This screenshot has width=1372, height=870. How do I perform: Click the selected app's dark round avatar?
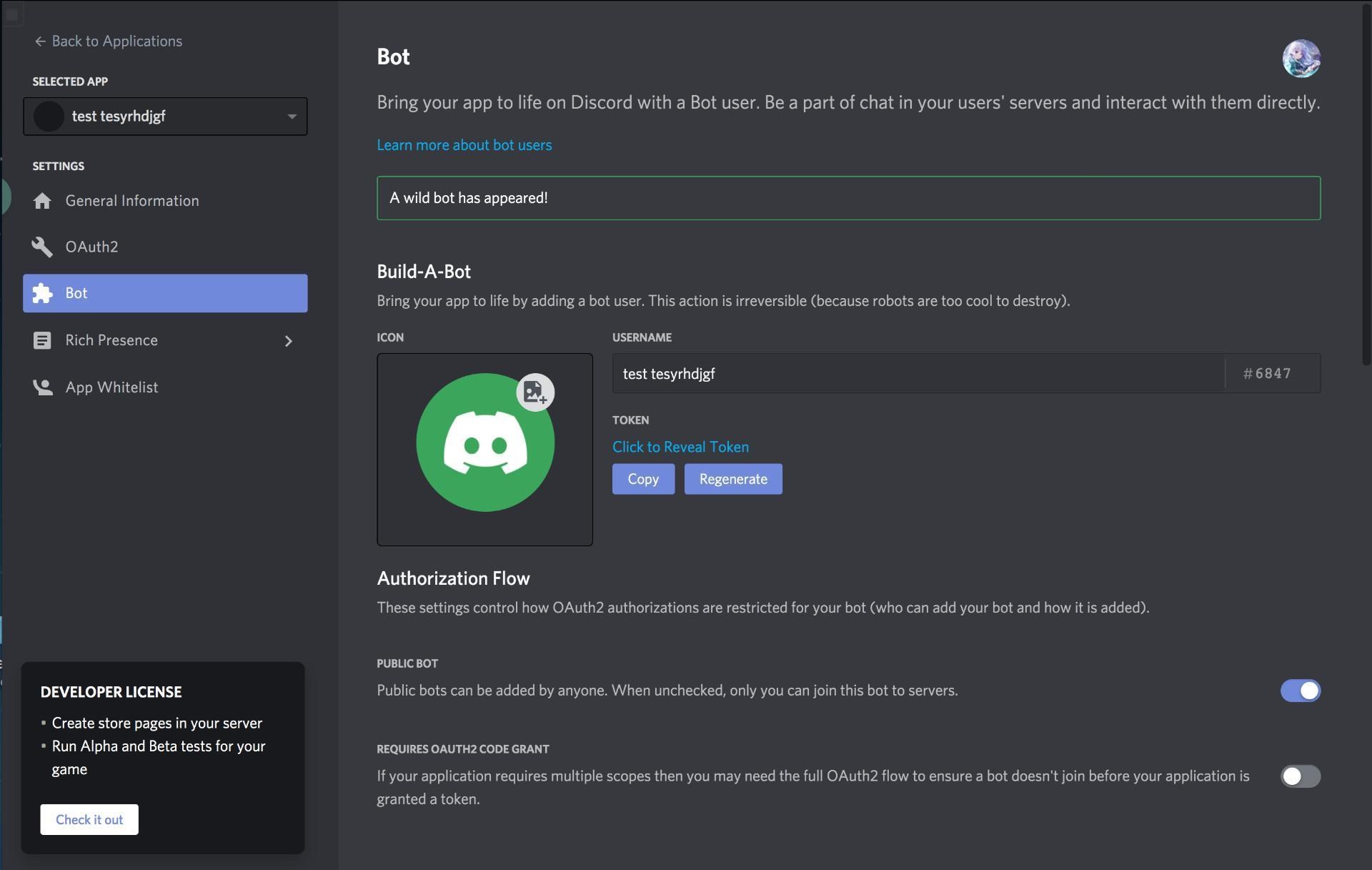tap(49, 117)
